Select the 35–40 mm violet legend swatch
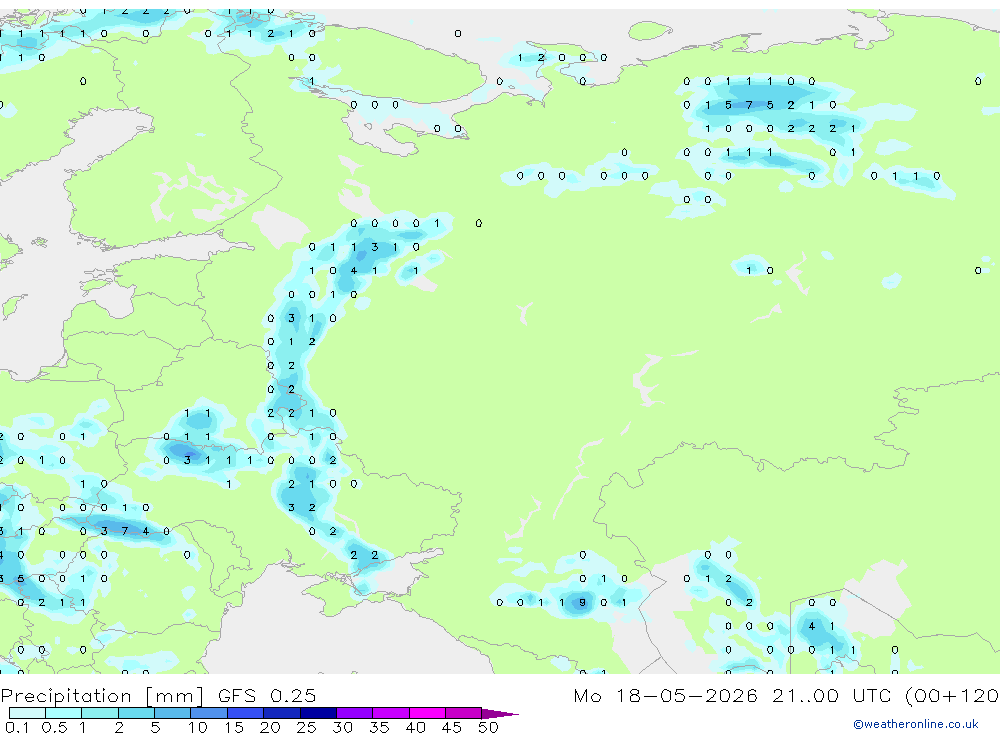 tap(391, 713)
